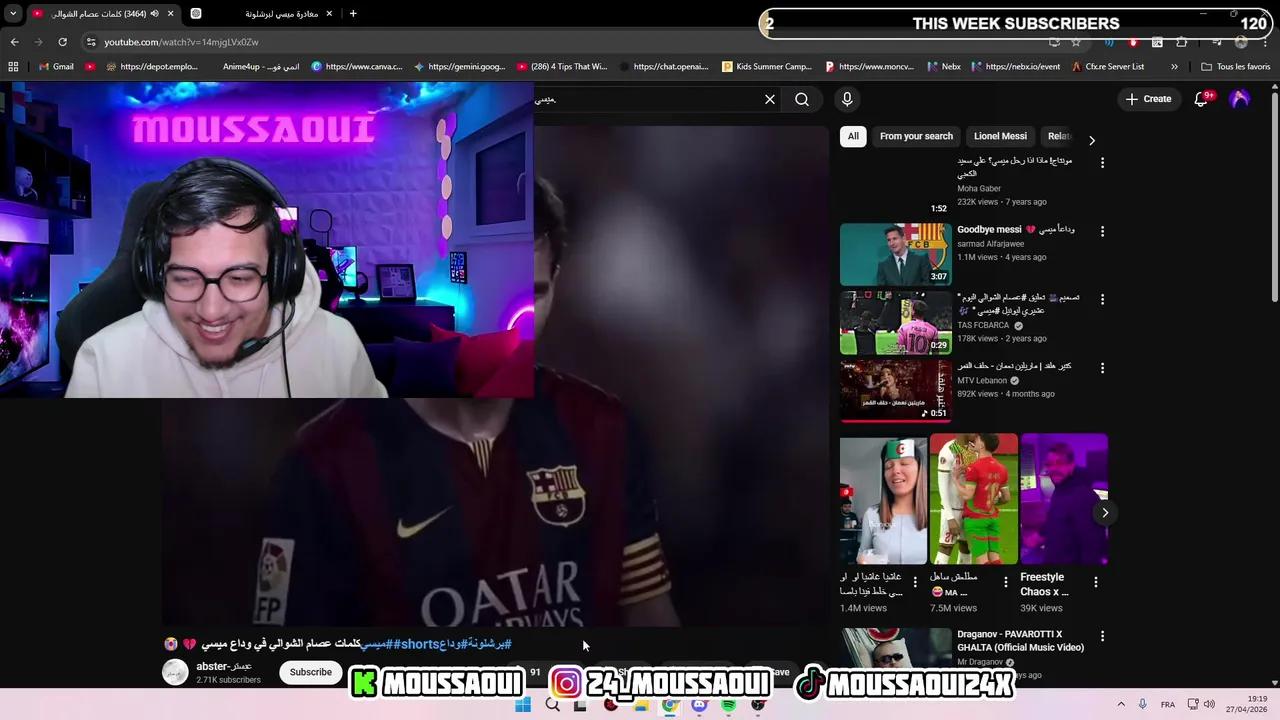1280x720 pixels.
Task: Click the YouTube search magnifier icon
Action: tap(802, 99)
